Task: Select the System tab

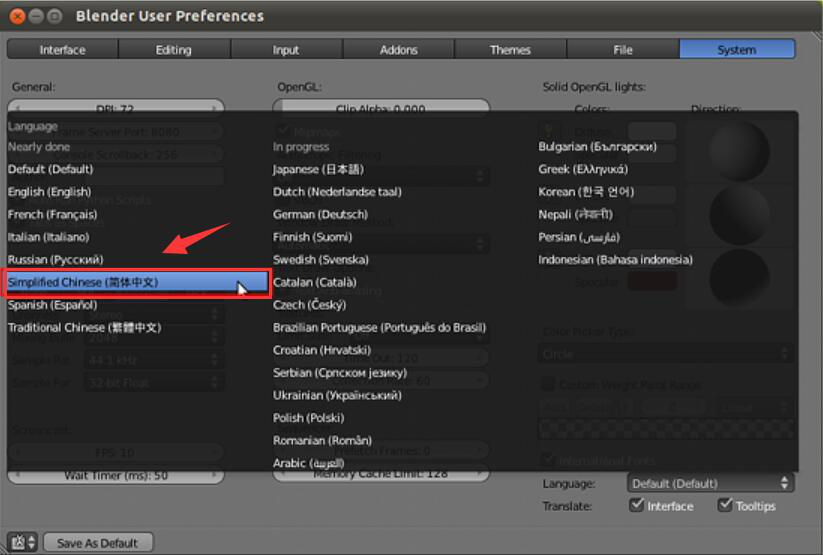Action: point(737,50)
